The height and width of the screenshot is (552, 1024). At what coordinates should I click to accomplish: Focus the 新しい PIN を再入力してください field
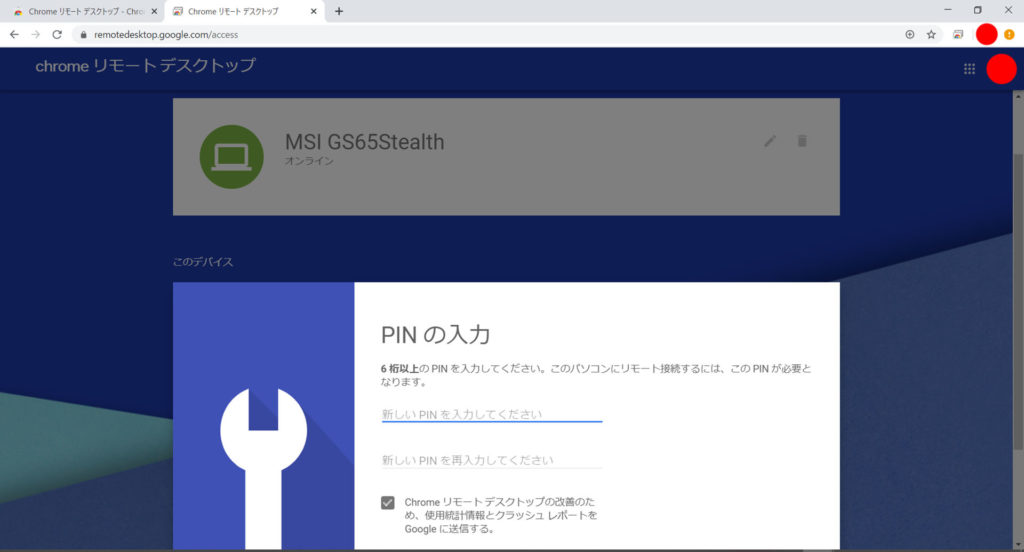[x=492, y=460]
